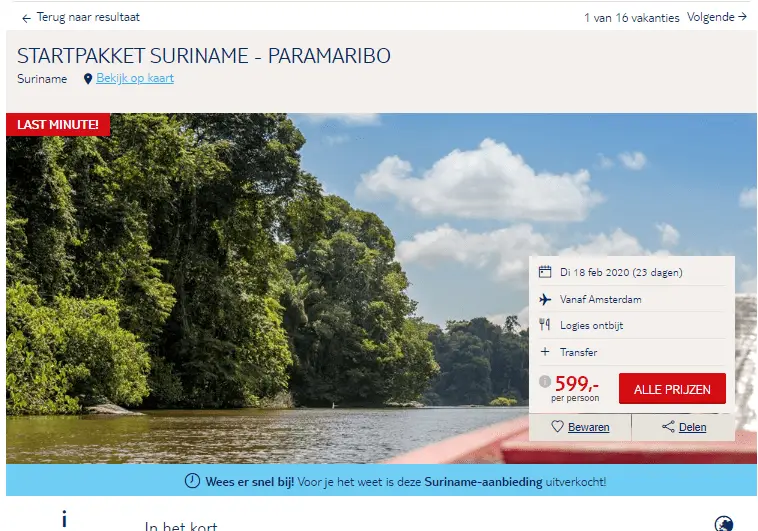Click the info 'i' icon beside In het kort

tap(64, 520)
